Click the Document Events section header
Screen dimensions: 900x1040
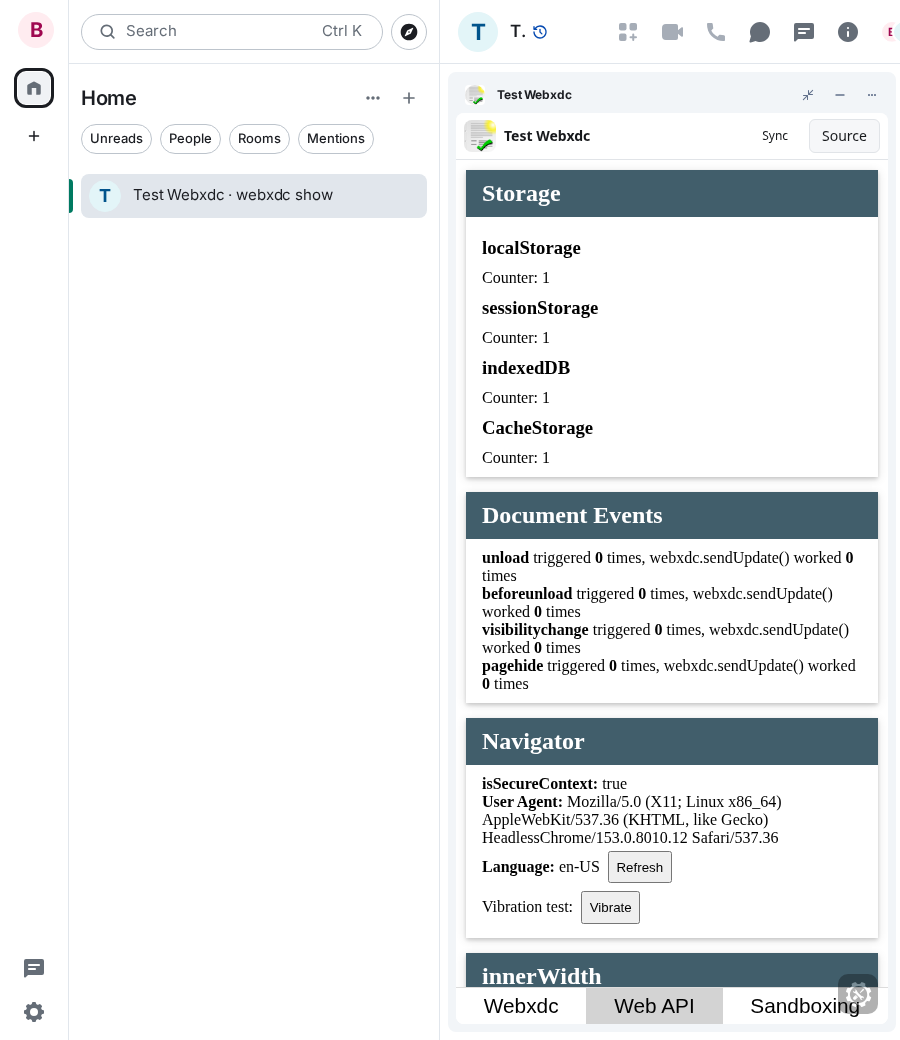[x=672, y=515]
